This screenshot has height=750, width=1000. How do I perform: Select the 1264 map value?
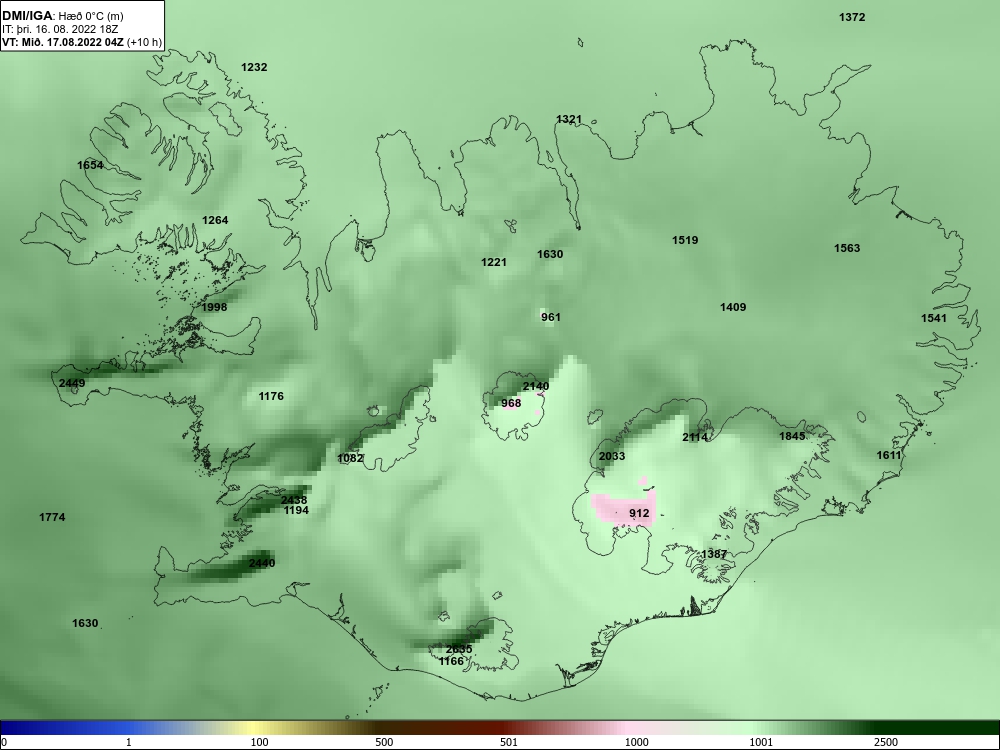click(x=215, y=220)
